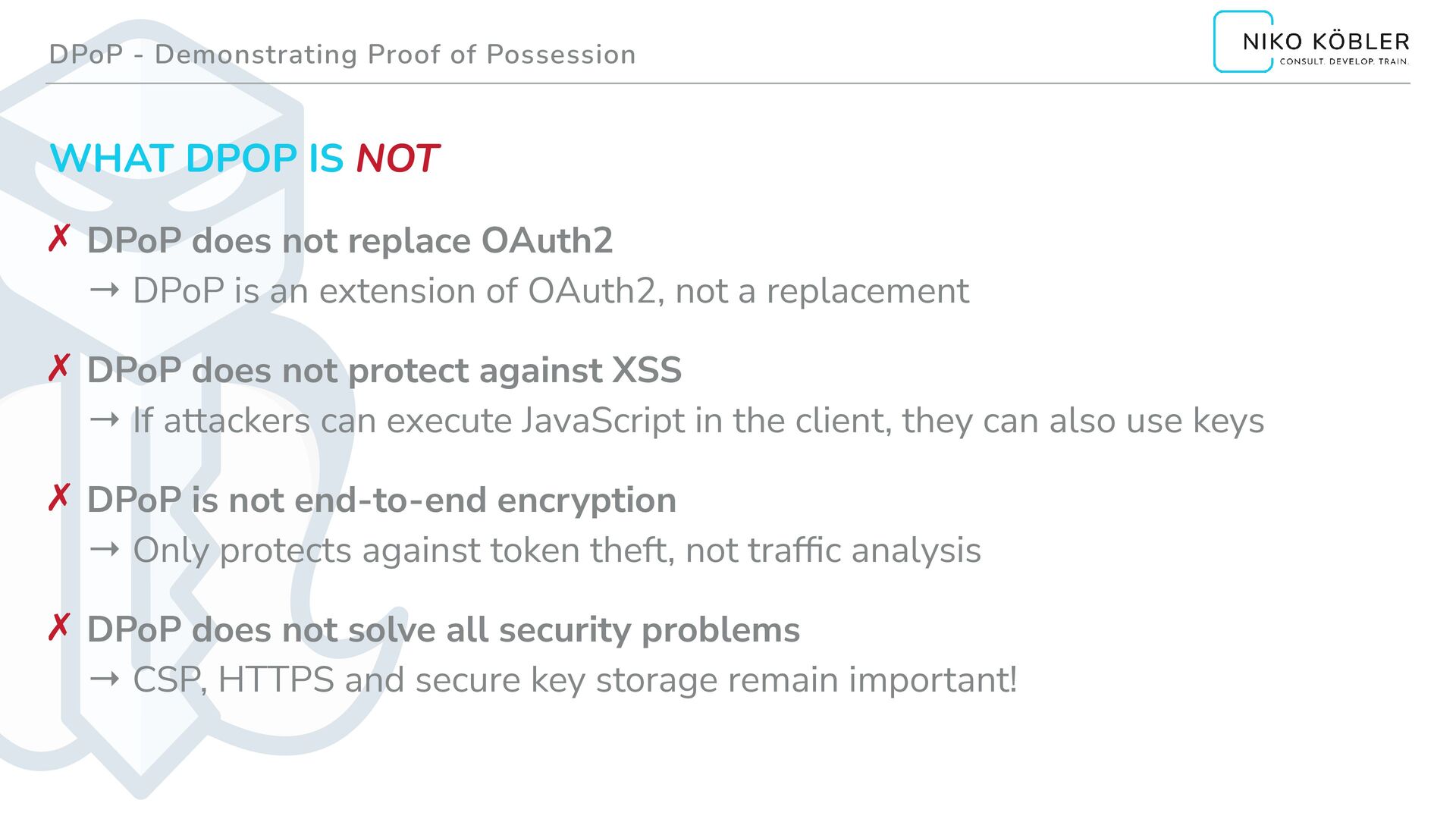
Task: Select 'DPoP does not protect against XSS'
Action: [x=384, y=370]
